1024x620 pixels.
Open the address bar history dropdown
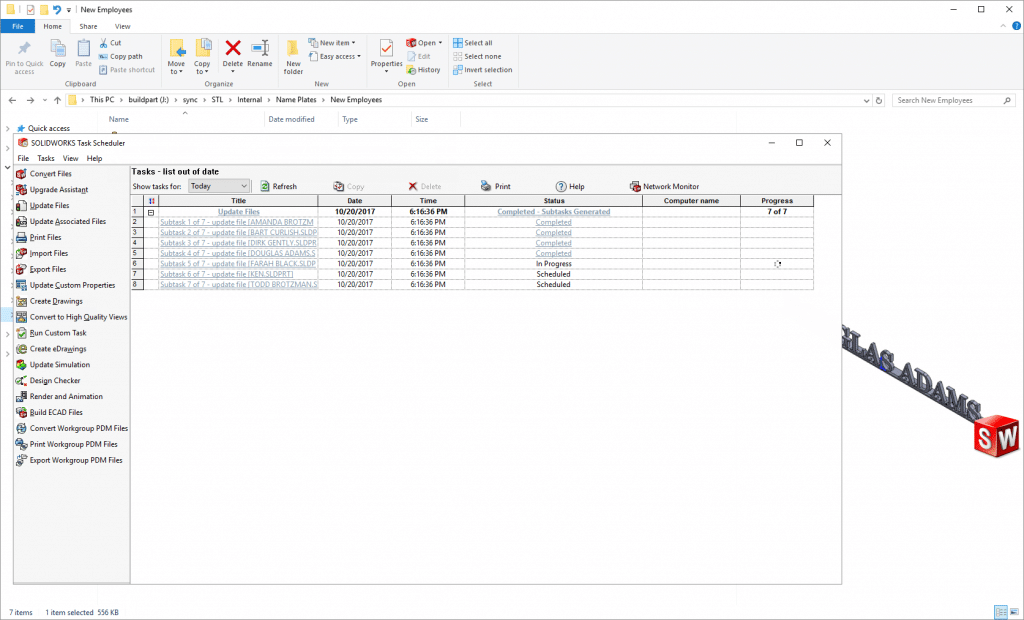(867, 101)
